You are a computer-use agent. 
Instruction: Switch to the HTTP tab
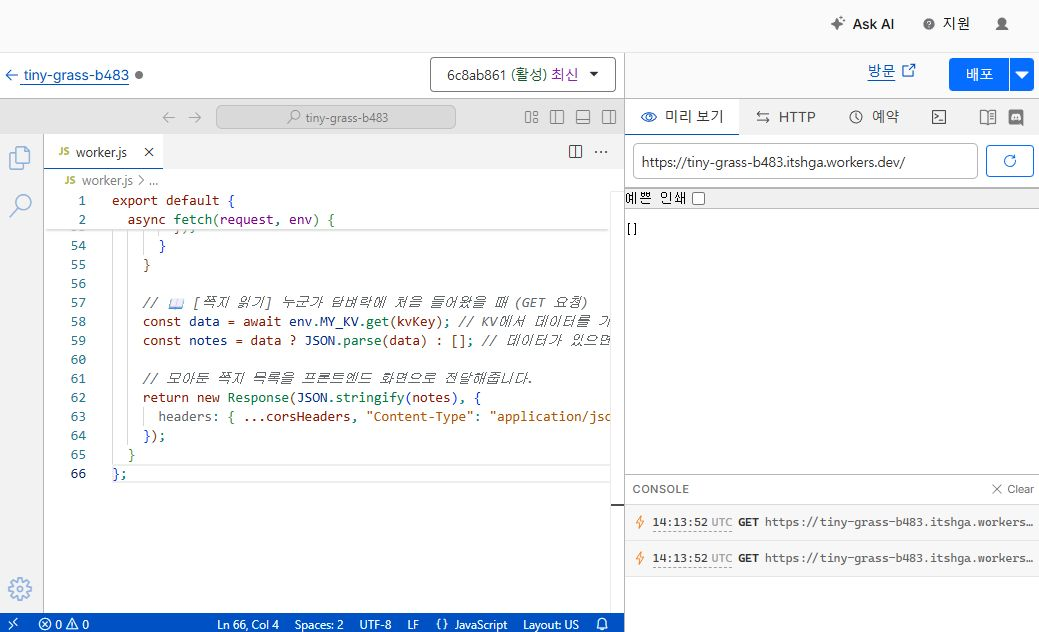[786, 117]
